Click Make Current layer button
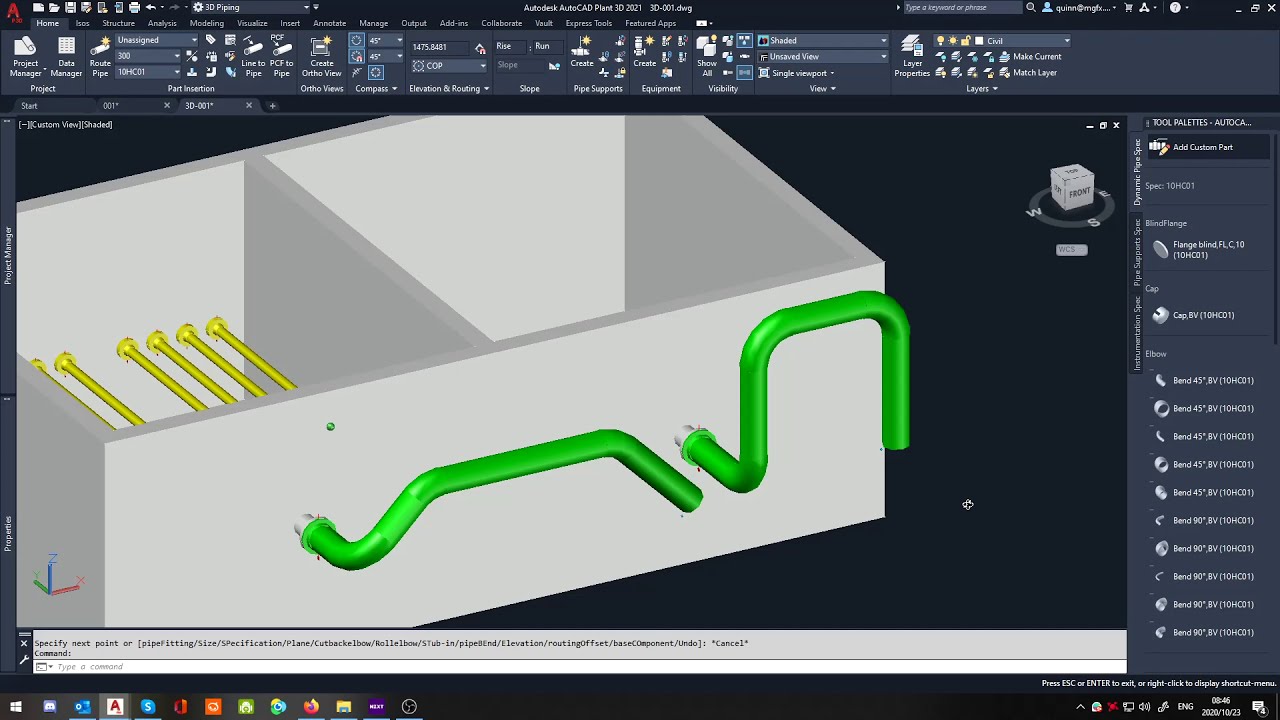This screenshot has height=720, width=1280. [x=1029, y=57]
